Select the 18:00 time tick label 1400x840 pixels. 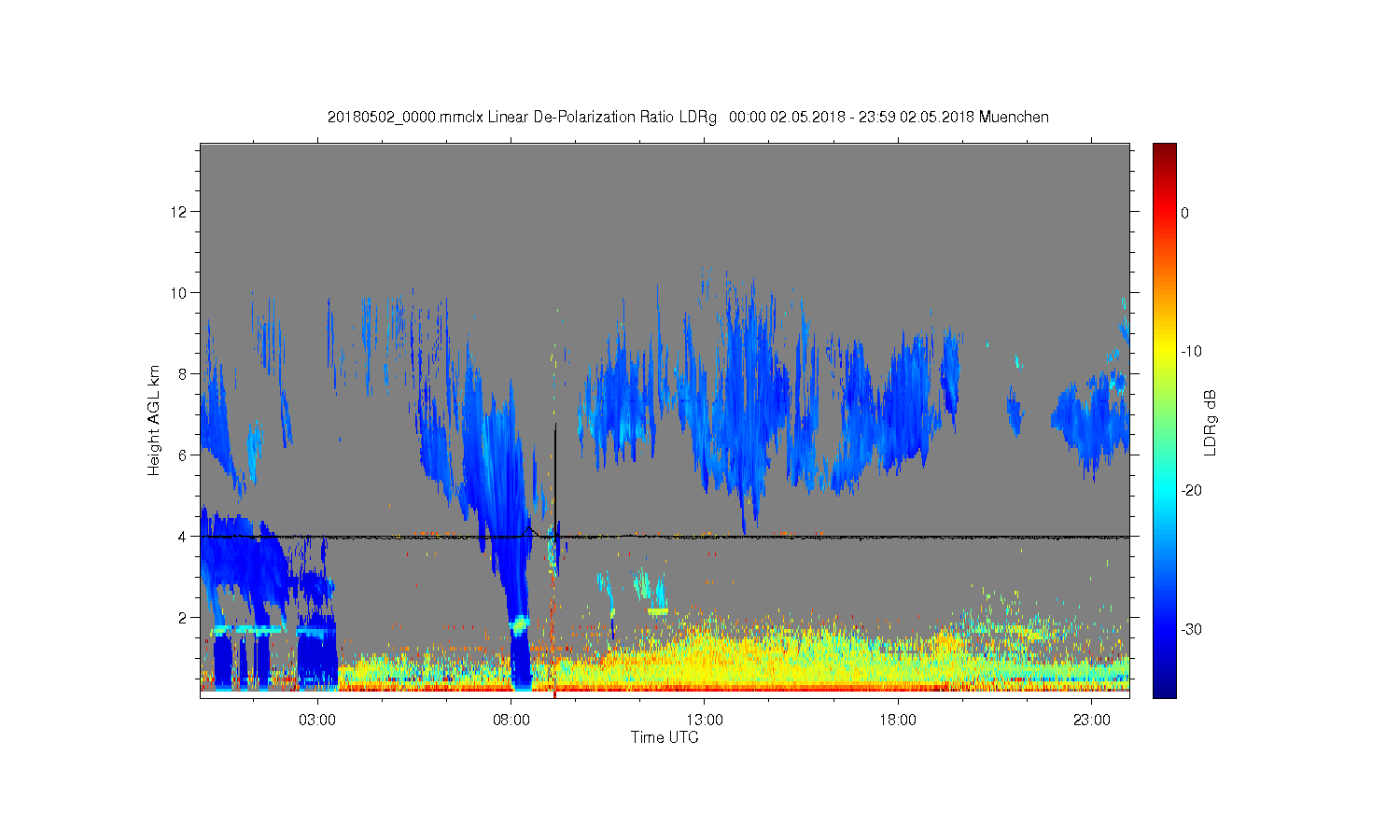[898, 721]
